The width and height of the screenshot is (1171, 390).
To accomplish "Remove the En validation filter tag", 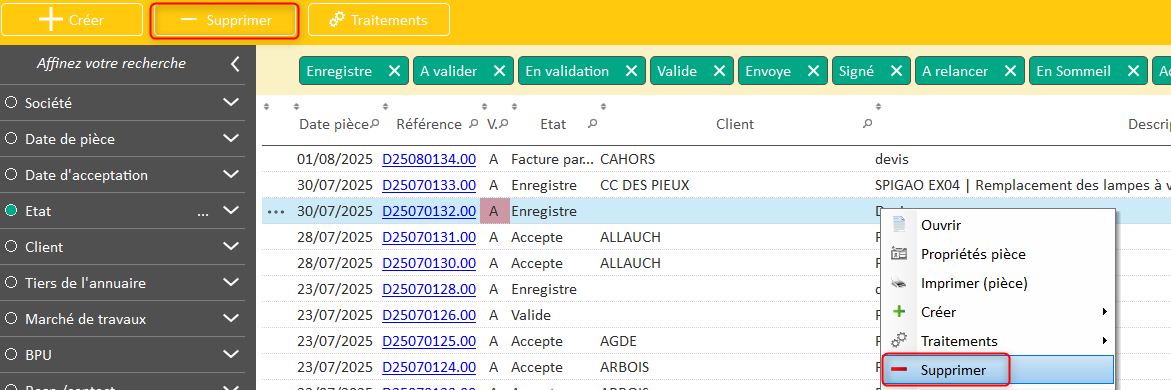I will tap(631, 71).
